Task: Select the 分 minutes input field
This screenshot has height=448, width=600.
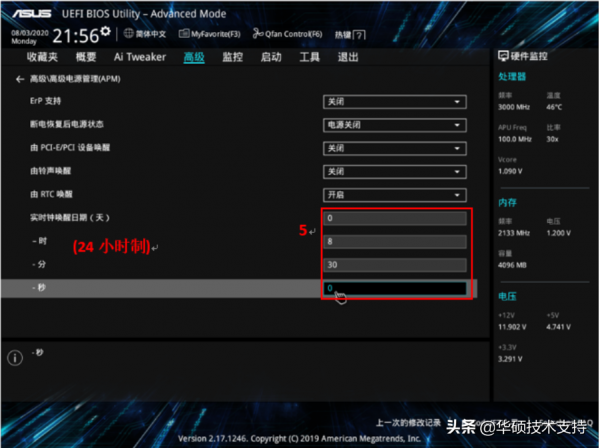Action: (394, 264)
